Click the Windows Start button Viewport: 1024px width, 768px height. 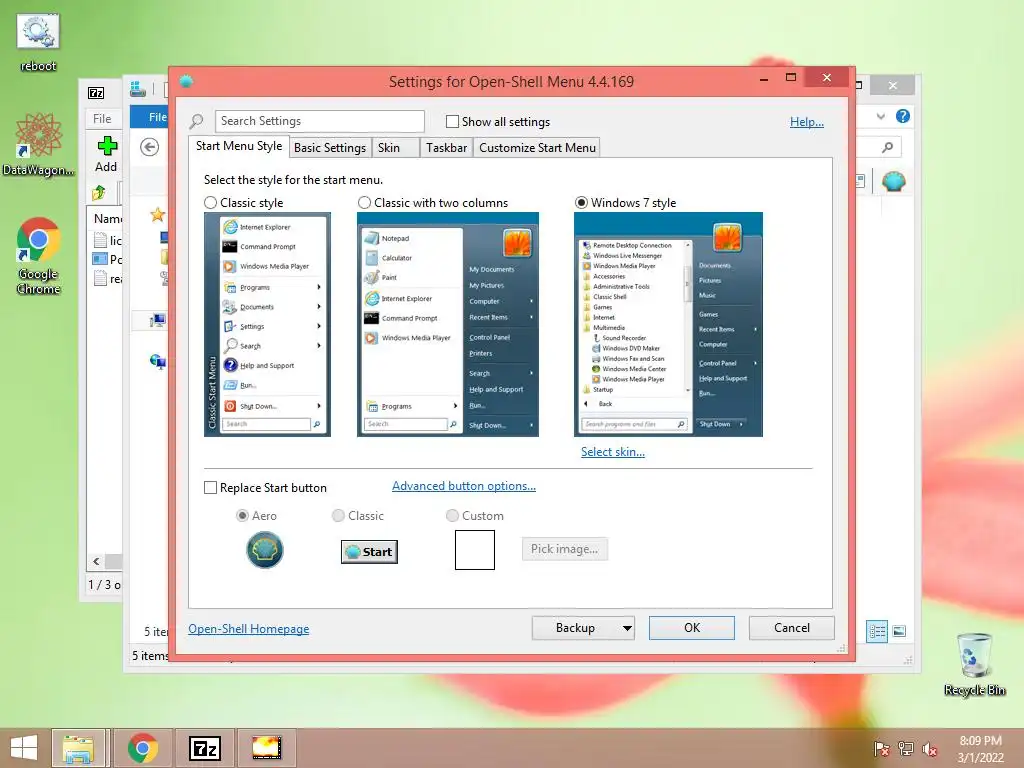click(24, 748)
